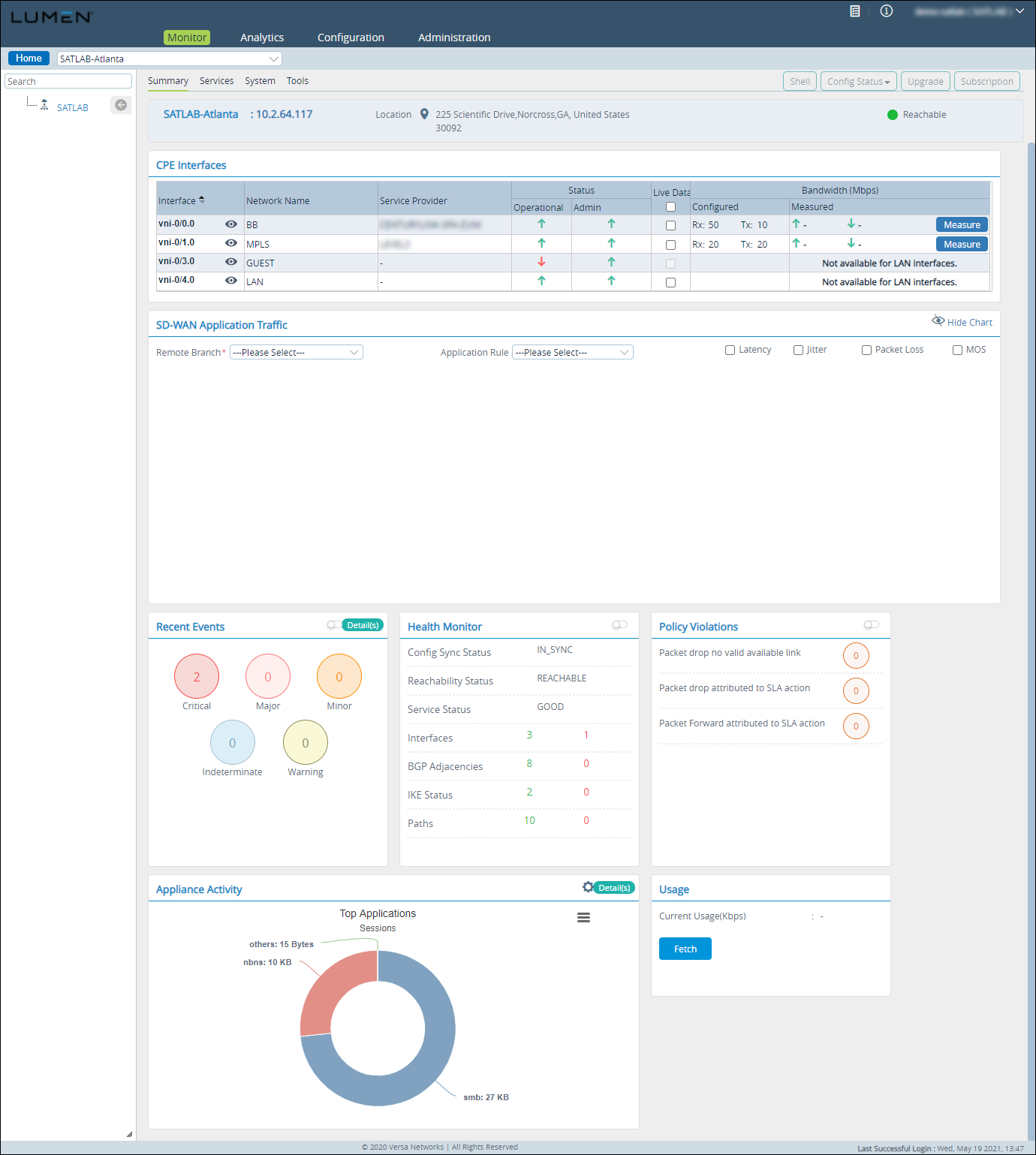Check Live Data for MPLS interface

pyautogui.click(x=670, y=245)
